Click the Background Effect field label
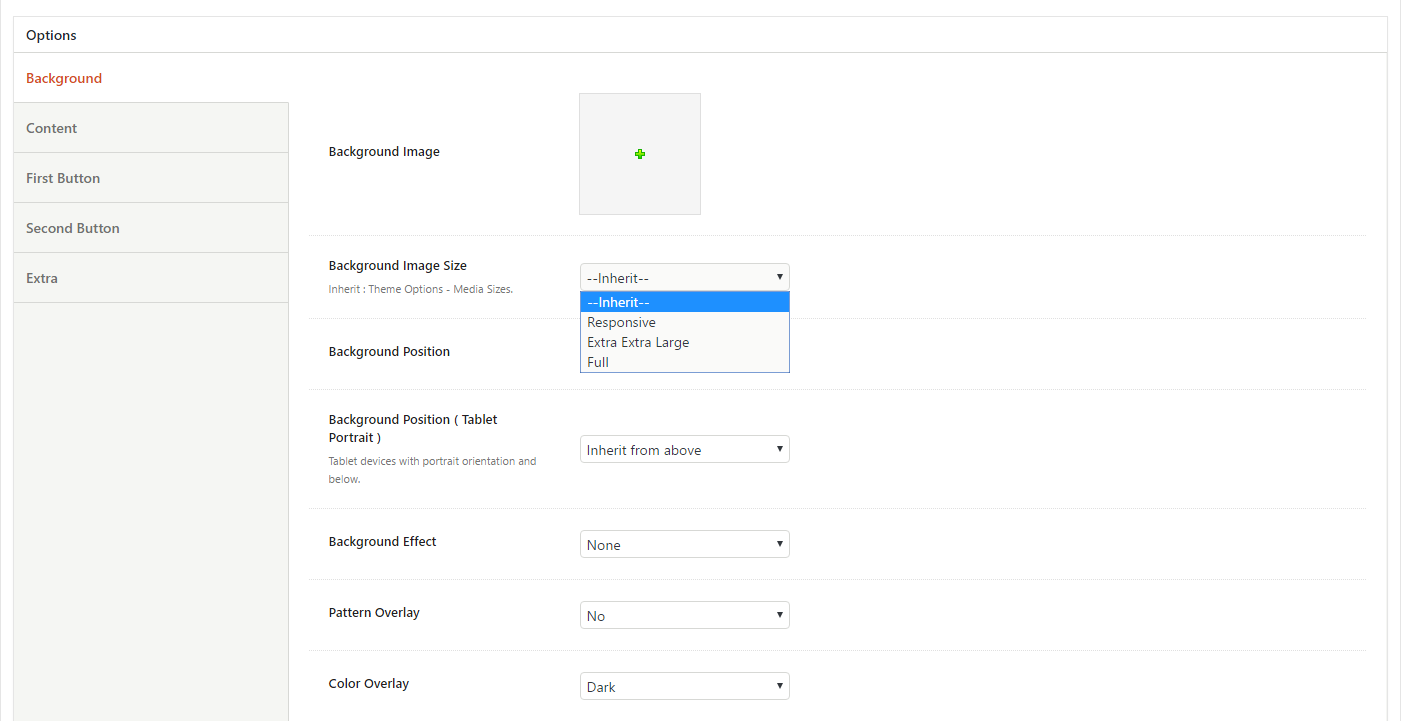Image resolution: width=1401 pixels, height=721 pixels. (382, 542)
